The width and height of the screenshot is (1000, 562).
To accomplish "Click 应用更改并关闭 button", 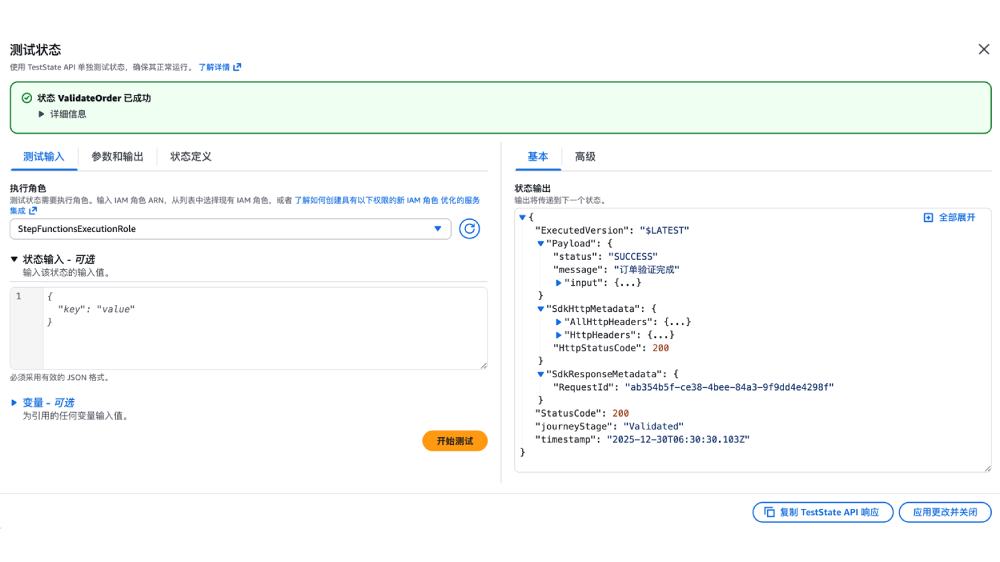I will click(x=945, y=512).
